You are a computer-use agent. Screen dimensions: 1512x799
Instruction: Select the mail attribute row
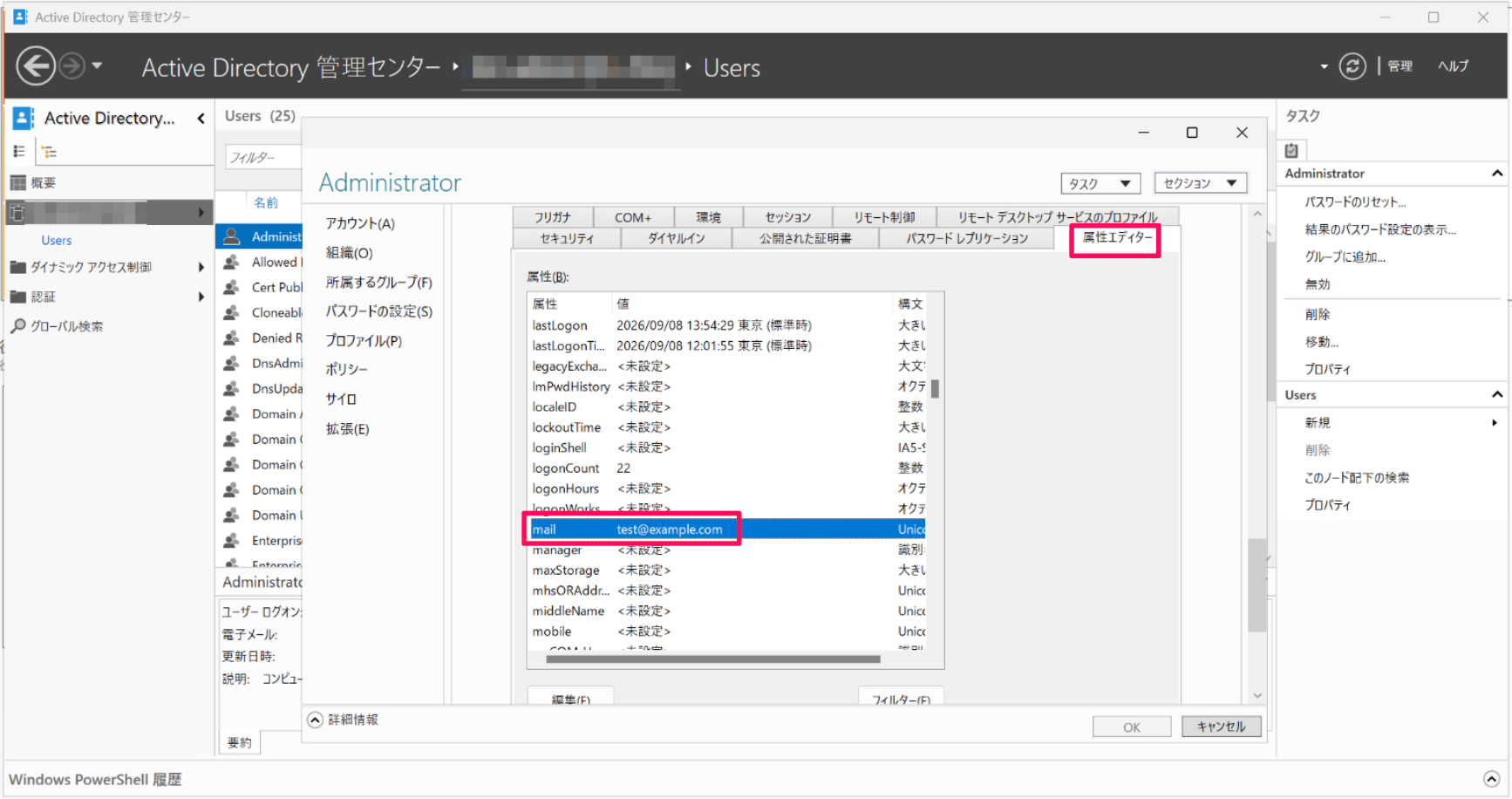tap(727, 529)
